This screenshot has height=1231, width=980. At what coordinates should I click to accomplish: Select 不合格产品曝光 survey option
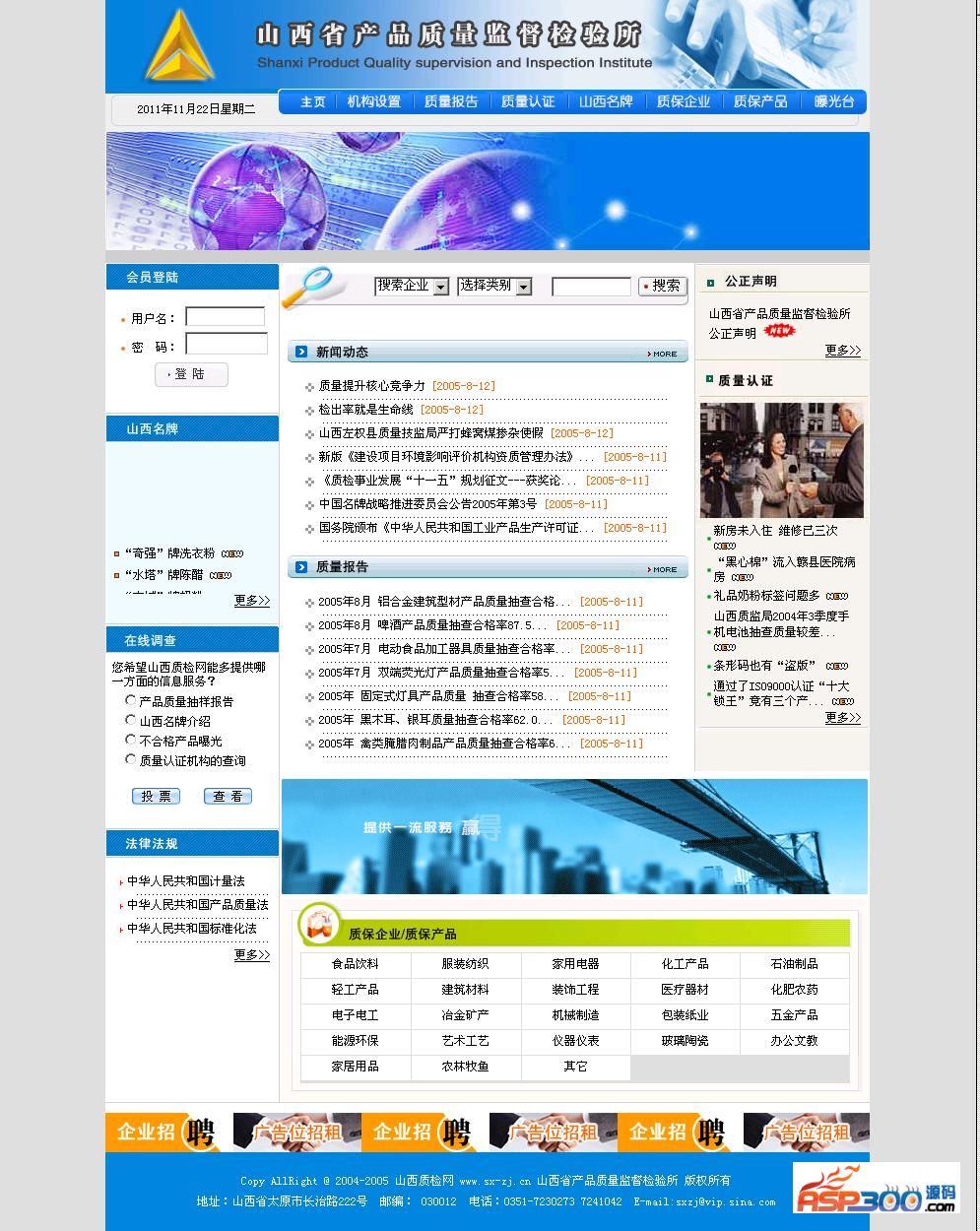130,740
